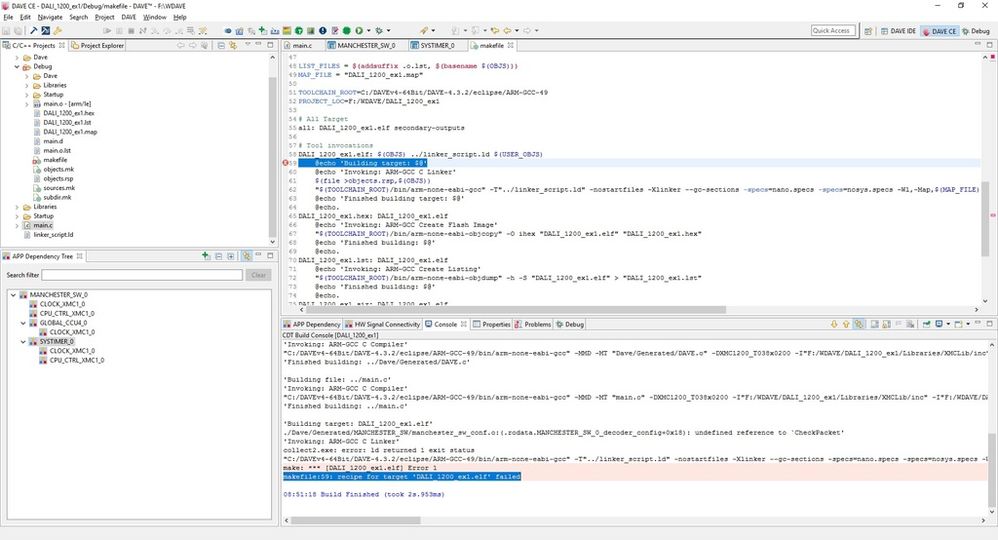Toggle breakpoint marker on makefile line 59
The width and height of the screenshot is (998, 540).
click(286, 163)
